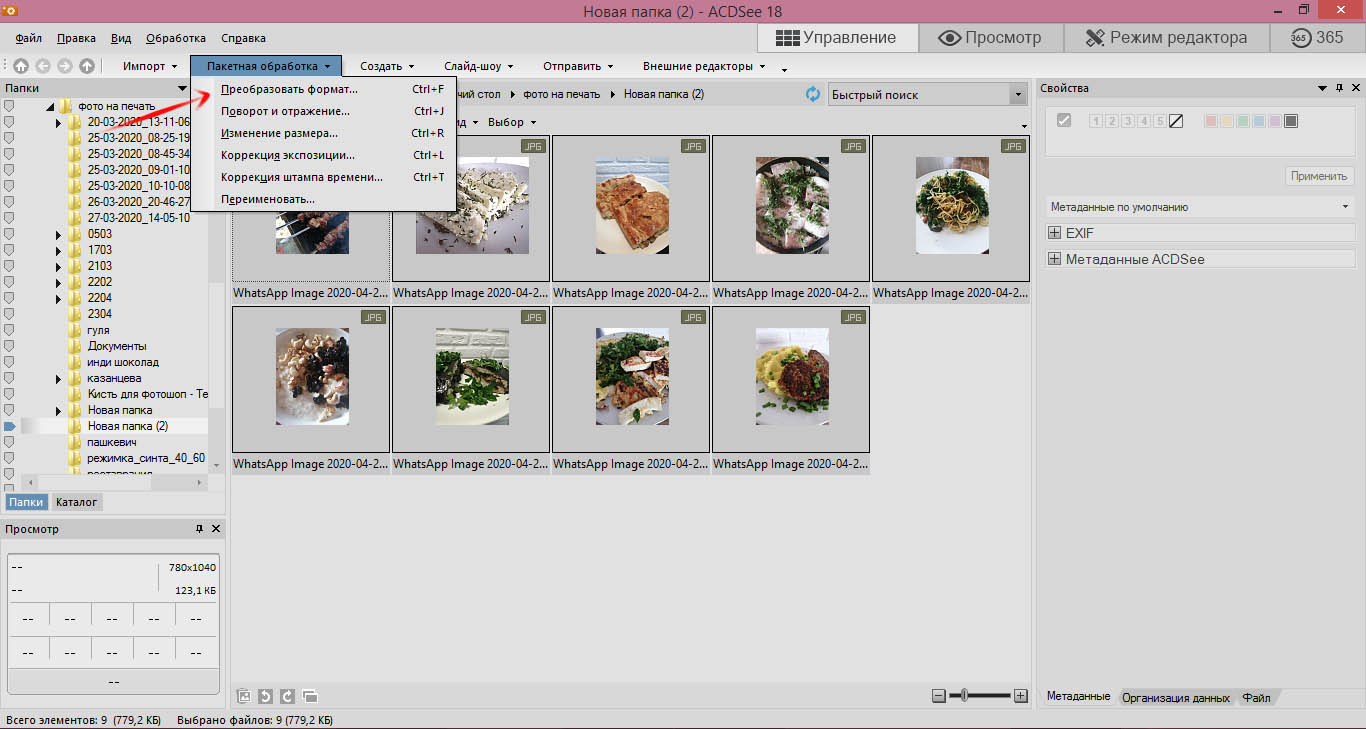
Task: Click the zoom out minus icon beside the thumbnail slider
Action: (938, 695)
